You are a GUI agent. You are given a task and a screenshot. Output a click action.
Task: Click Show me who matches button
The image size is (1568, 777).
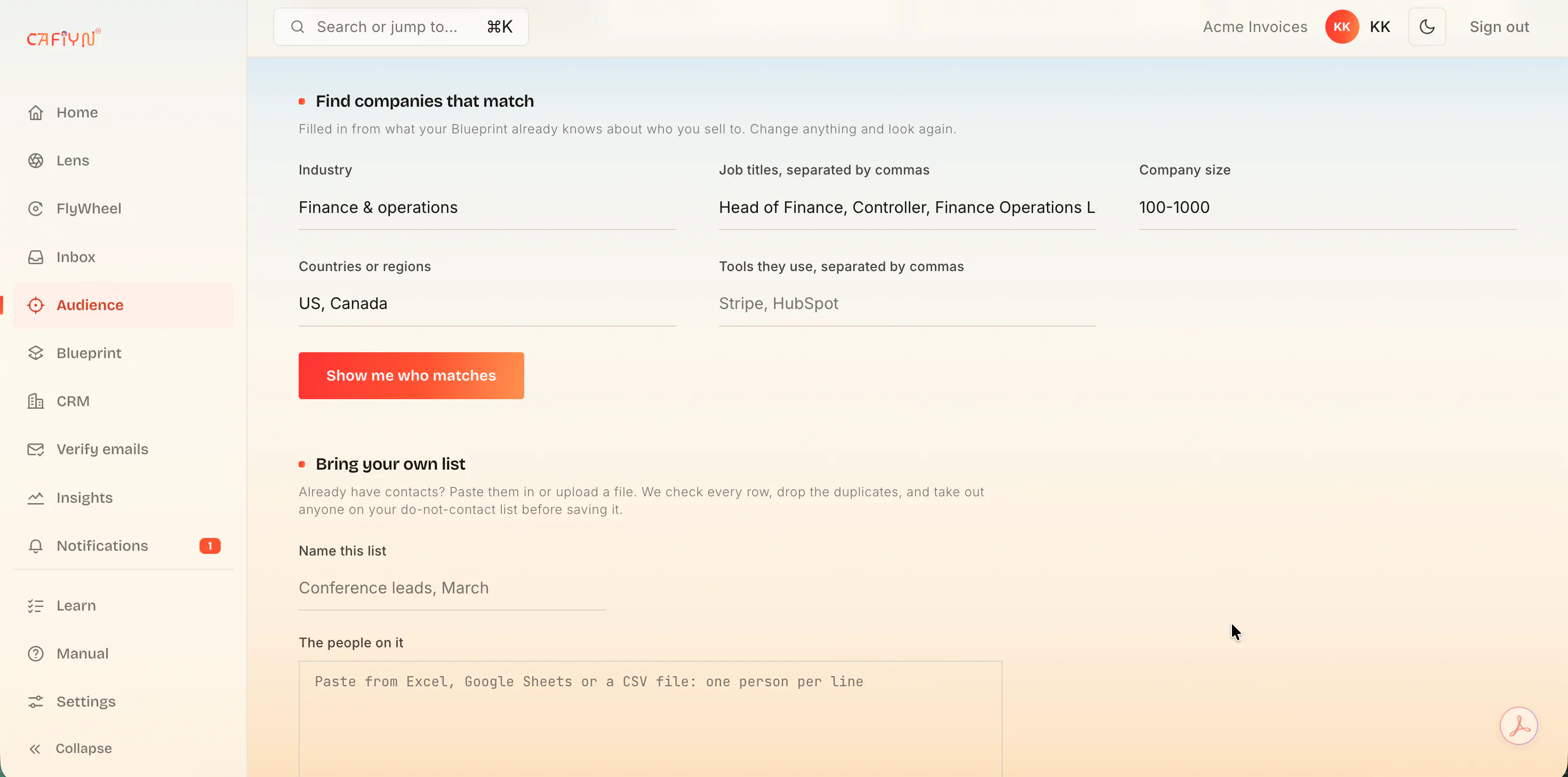pos(411,376)
